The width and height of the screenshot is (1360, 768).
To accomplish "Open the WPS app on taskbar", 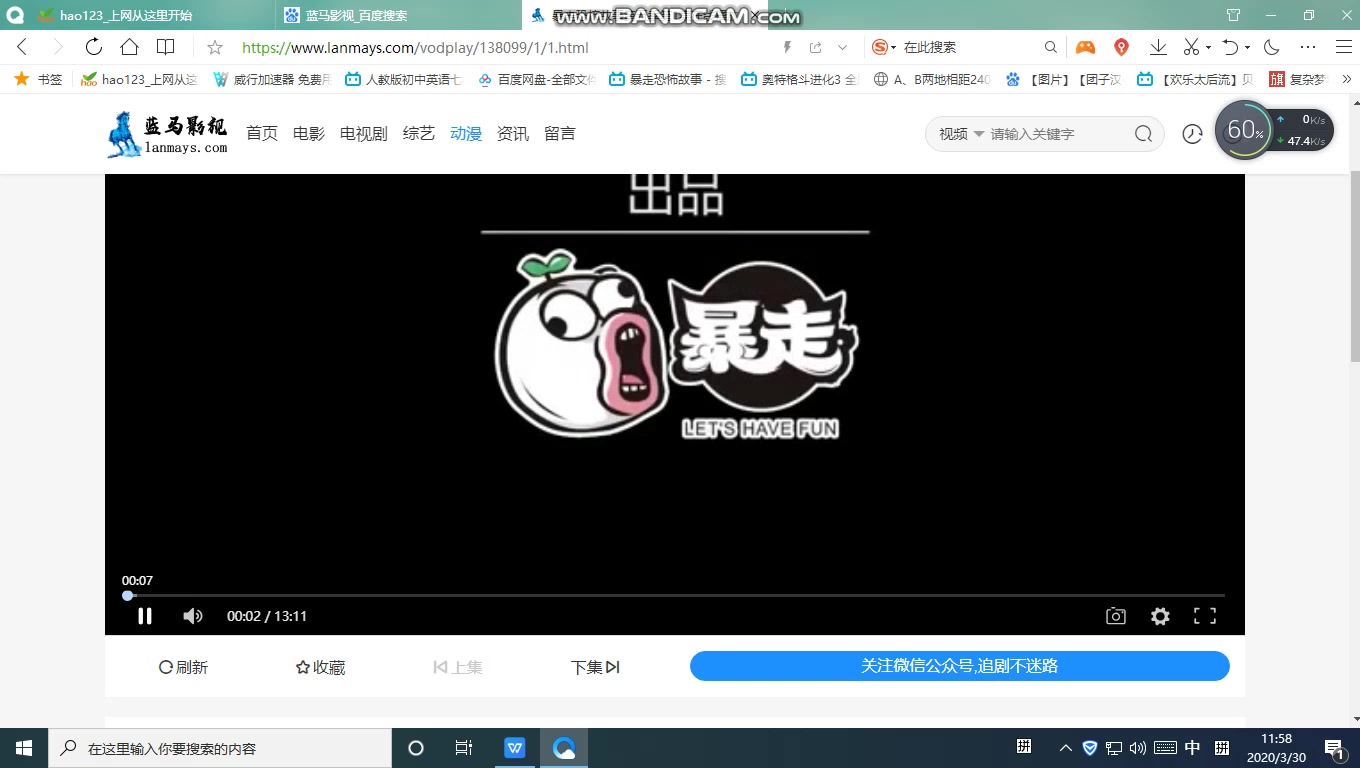I will pyautogui.click(x=515, y=748).
